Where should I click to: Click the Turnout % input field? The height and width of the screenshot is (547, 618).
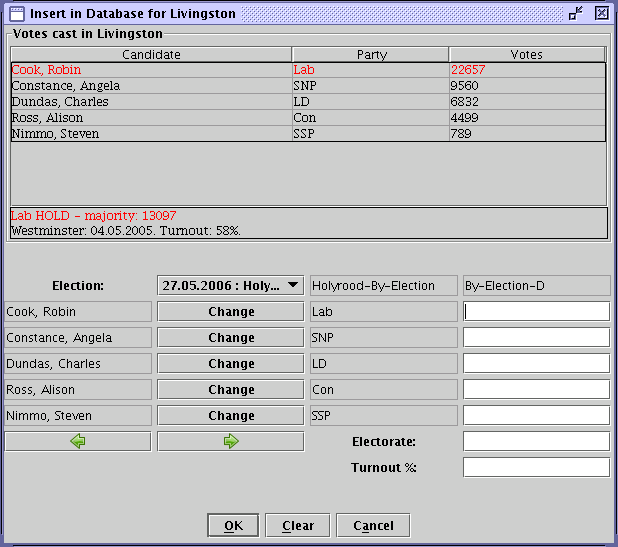pos(536,467)
